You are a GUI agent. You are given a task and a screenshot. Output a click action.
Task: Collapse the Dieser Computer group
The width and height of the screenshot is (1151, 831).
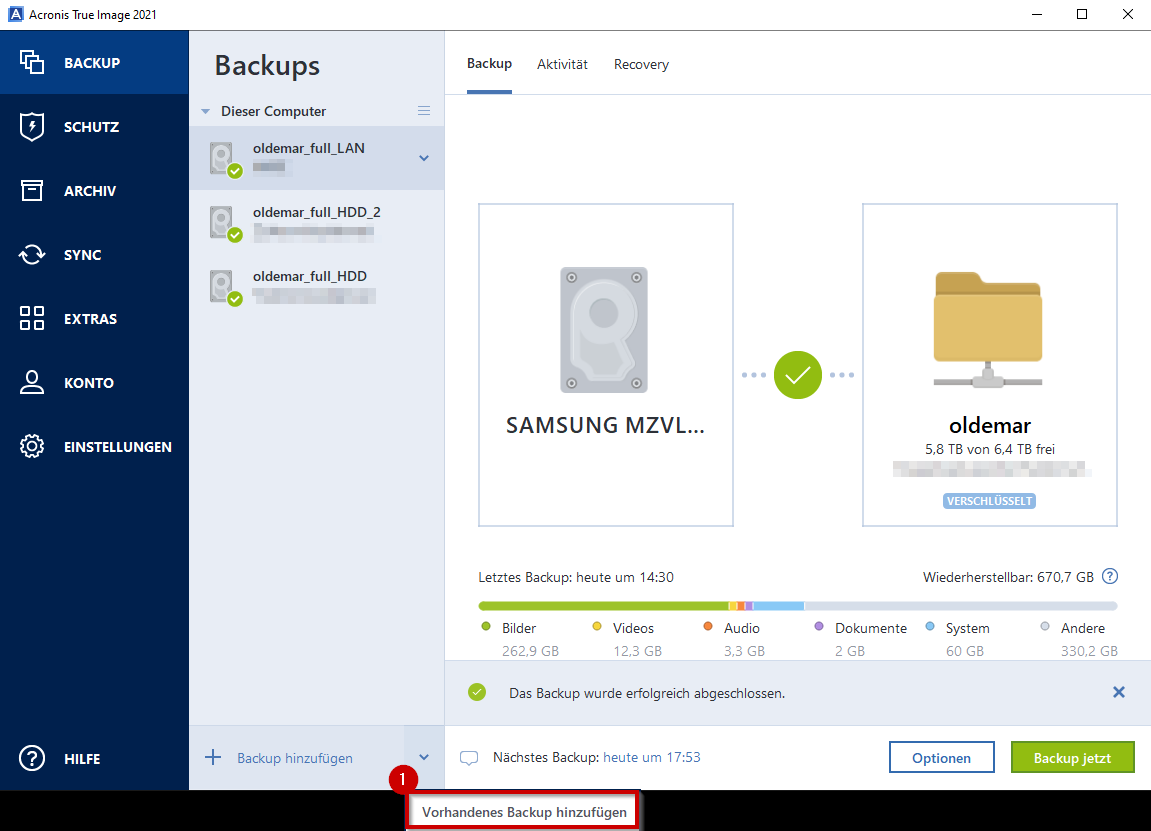206,110
